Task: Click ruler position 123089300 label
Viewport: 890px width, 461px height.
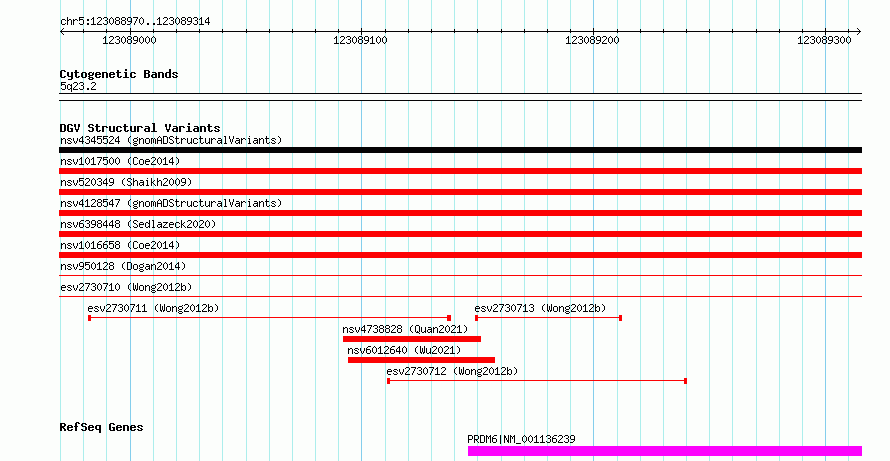Action: pyautogui.click(x=824, y=40)
